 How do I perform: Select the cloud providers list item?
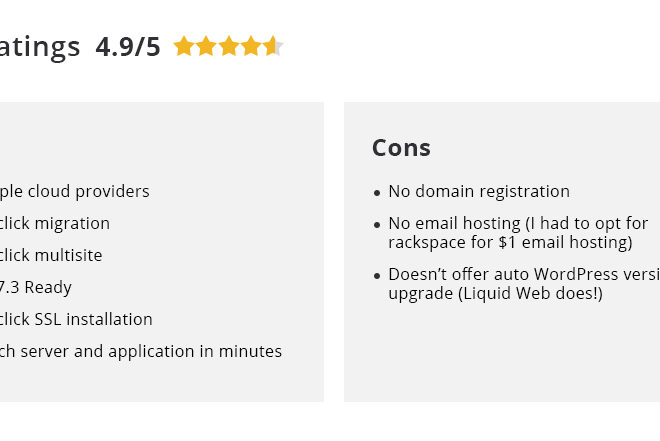[75, 191]
